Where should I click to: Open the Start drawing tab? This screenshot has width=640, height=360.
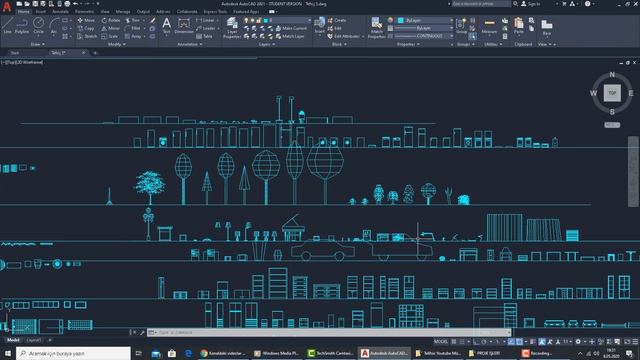click(x=15, y=53)
